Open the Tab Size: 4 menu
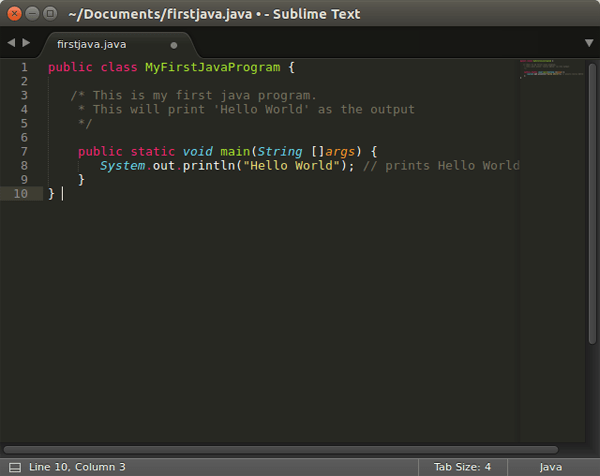This screenshot has height=476, width=600. (462, 467)
